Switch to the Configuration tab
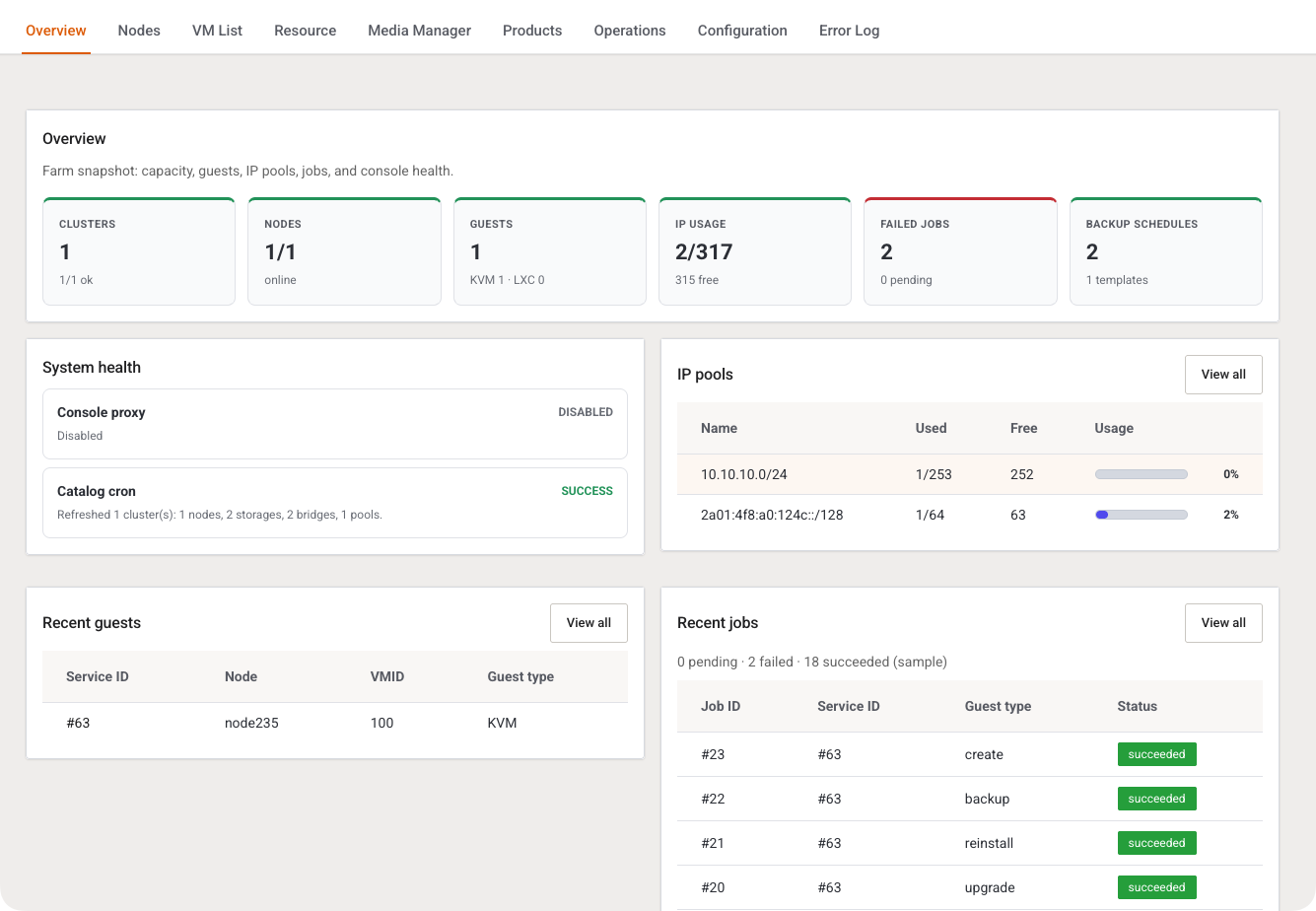Image resolution: width=1316 pixels, height=911 pixels. 742,31
